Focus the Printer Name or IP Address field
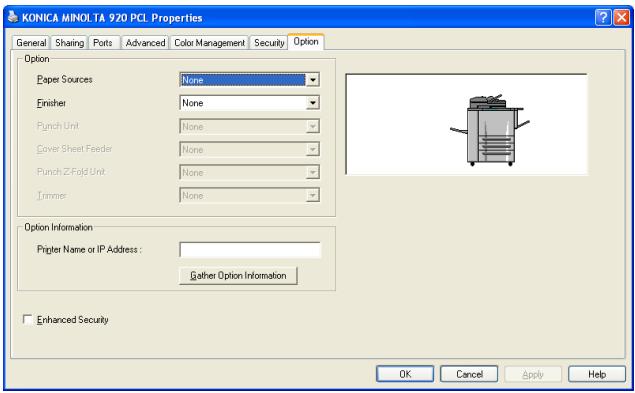 pyautogui.click(x=250, y=250)
